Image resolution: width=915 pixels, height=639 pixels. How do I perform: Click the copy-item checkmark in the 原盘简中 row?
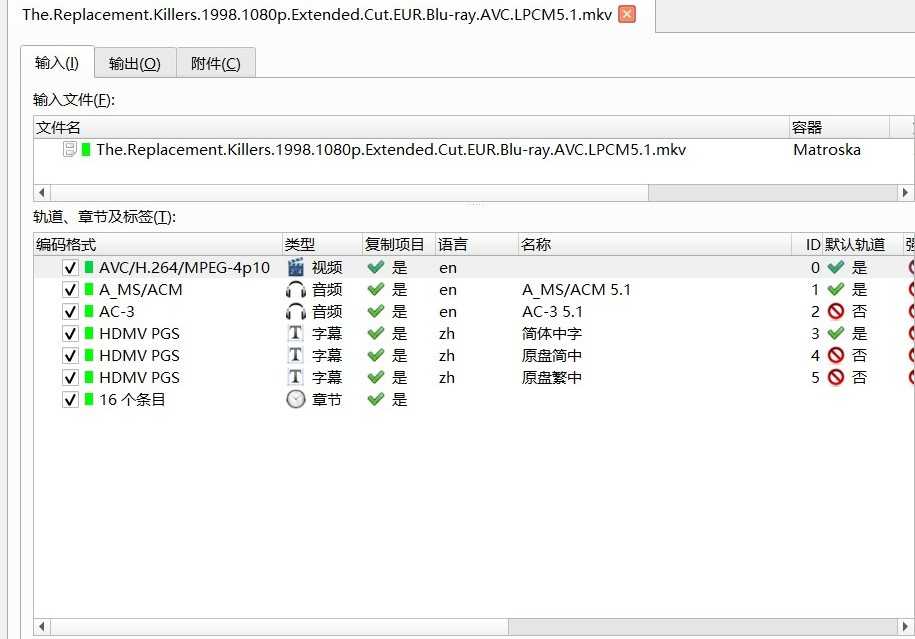376,355
